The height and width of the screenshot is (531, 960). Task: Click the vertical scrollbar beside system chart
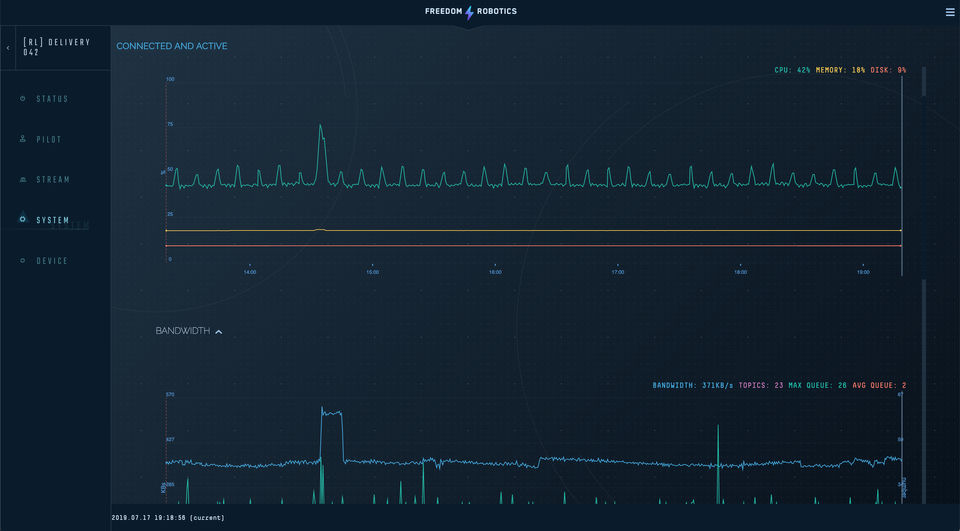(924, 81)
